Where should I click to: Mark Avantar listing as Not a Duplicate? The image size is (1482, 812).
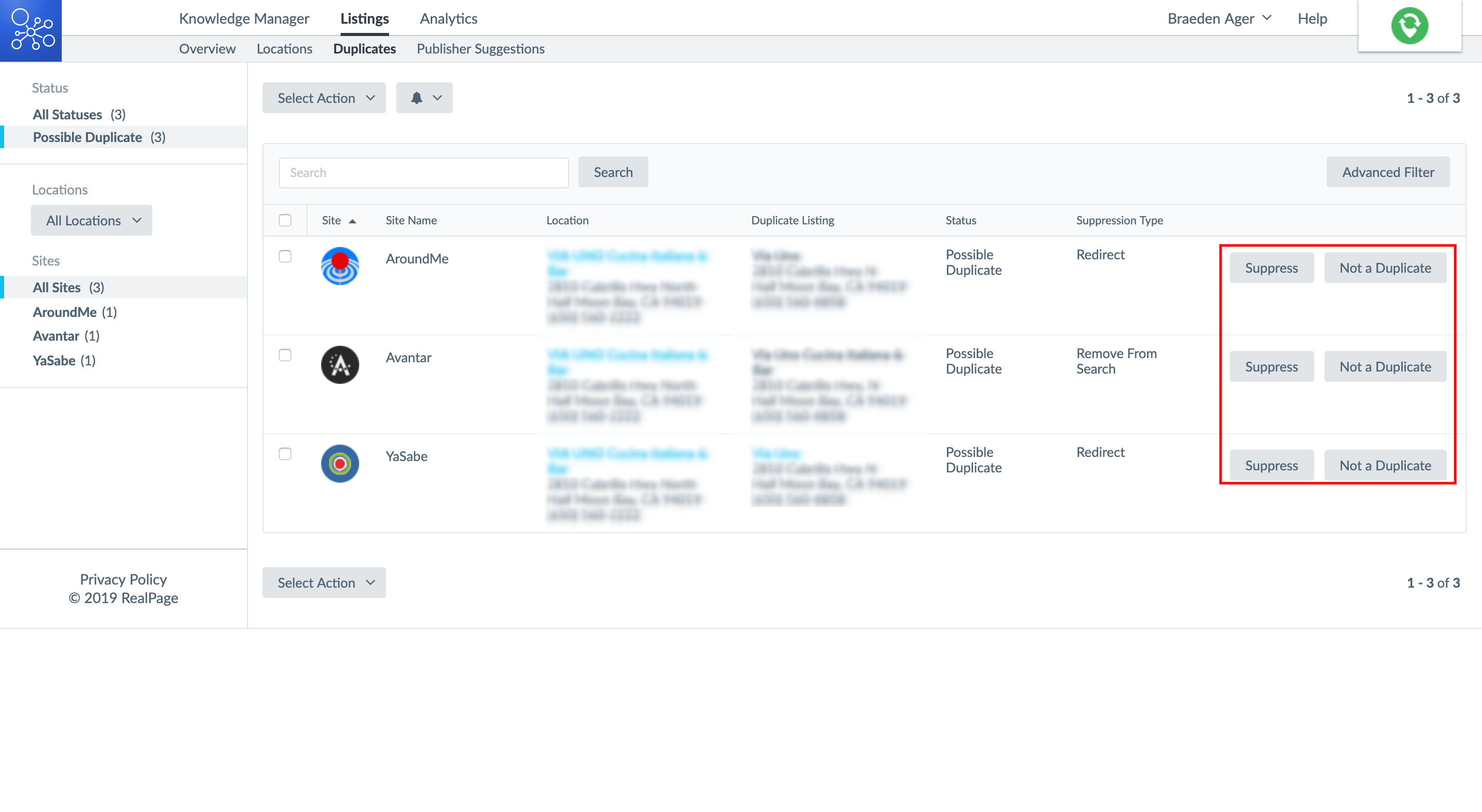coord(1385,366)
